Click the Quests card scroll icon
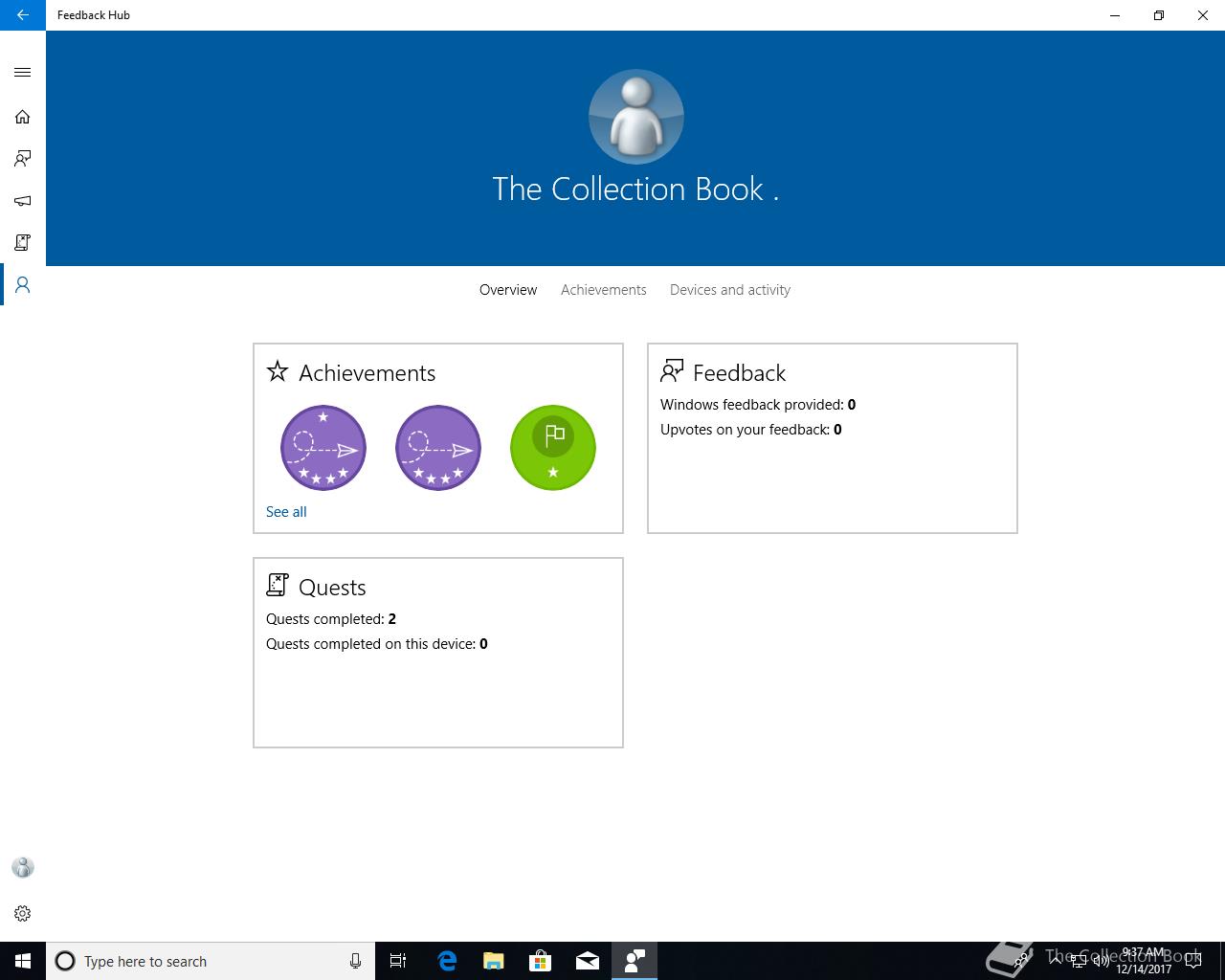Screen dimensions: 1225x980 tap(278, 586)
